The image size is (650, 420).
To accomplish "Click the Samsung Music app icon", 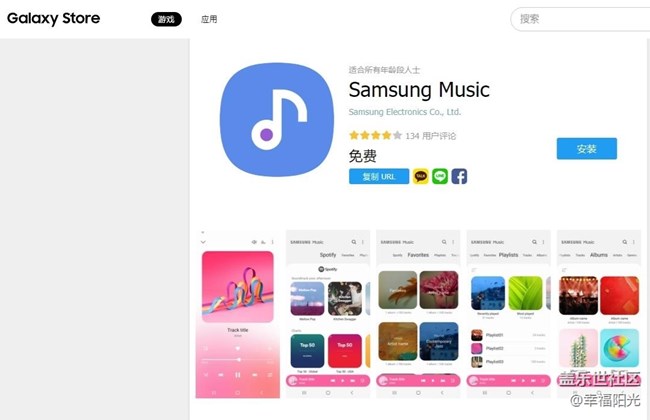I will tap(276, 119).
